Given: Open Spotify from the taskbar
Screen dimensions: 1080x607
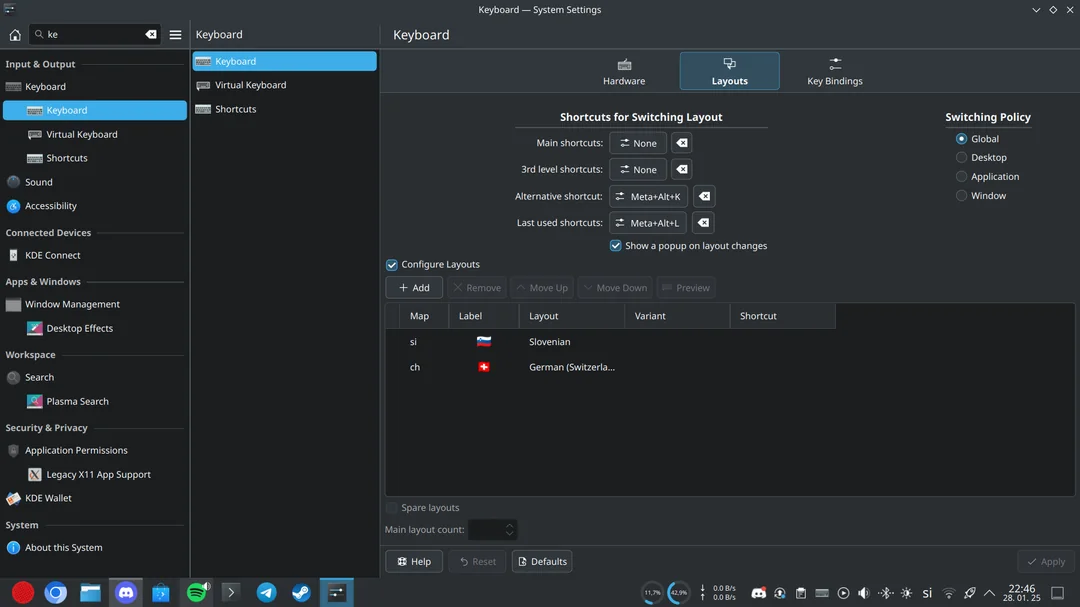Looking at the screenshot, I should (x=197, y=593).
